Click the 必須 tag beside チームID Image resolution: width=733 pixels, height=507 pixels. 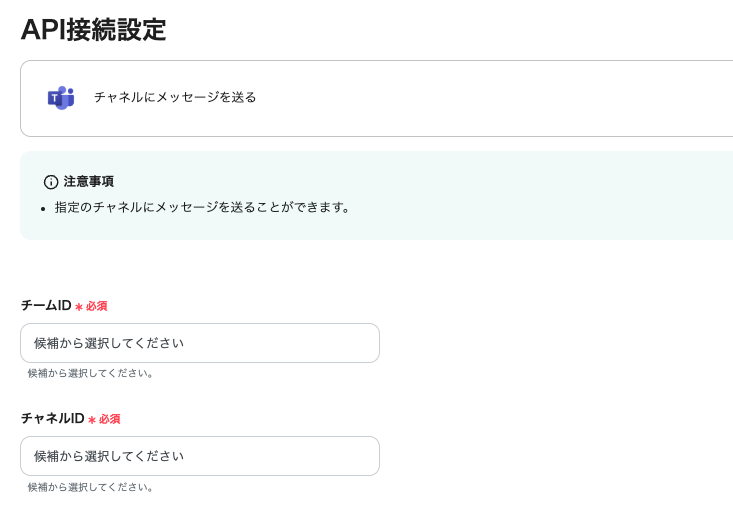96,307
